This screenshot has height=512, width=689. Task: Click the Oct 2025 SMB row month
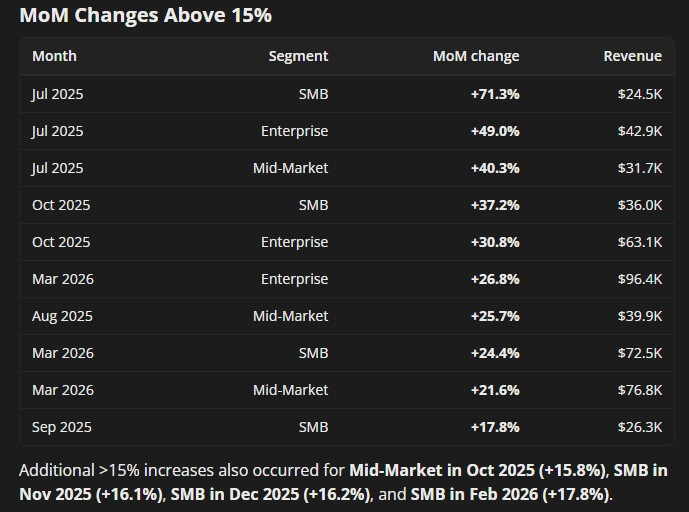point(61,205)
